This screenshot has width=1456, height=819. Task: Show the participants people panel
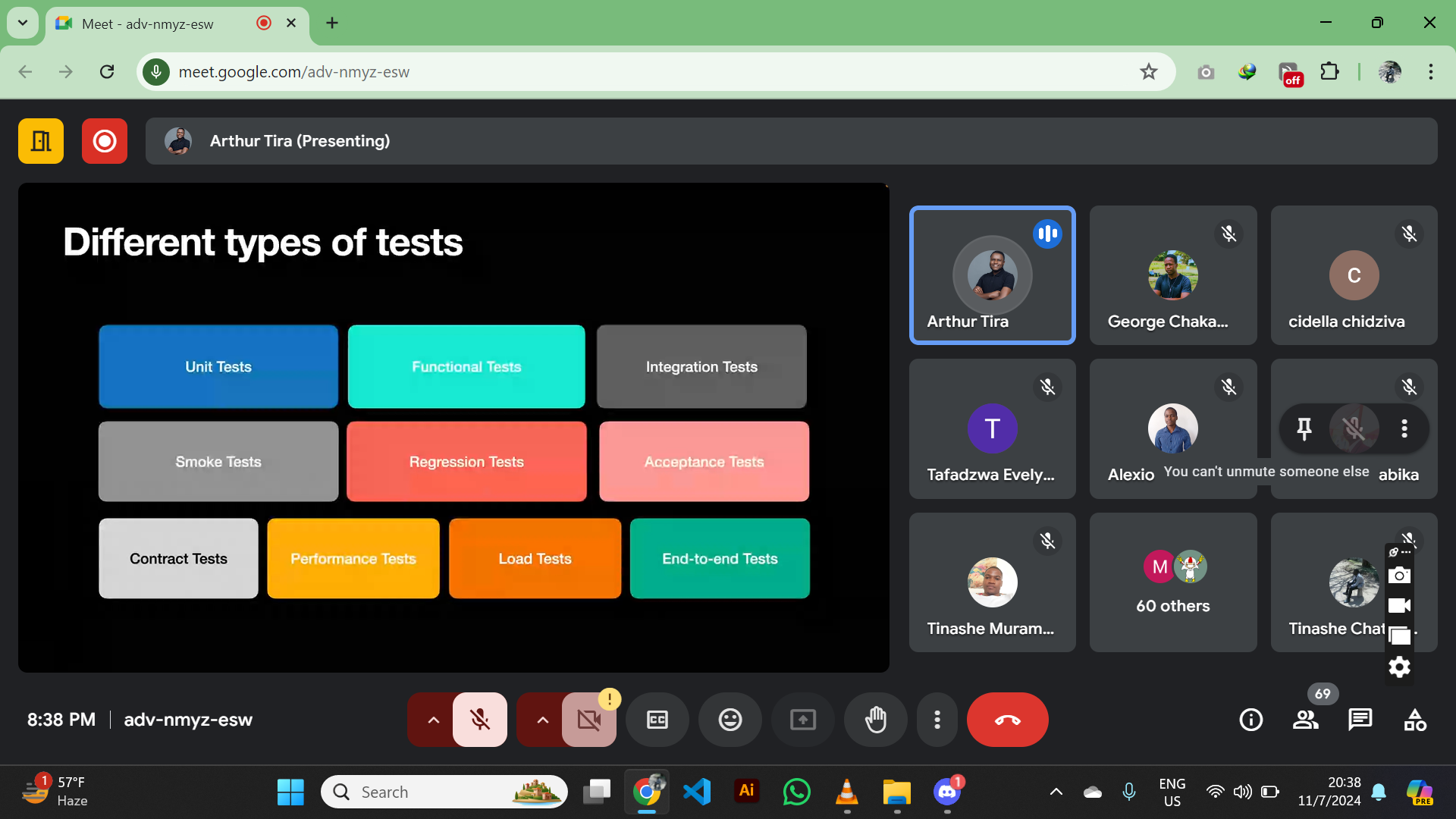click(x=1305, y=720)
